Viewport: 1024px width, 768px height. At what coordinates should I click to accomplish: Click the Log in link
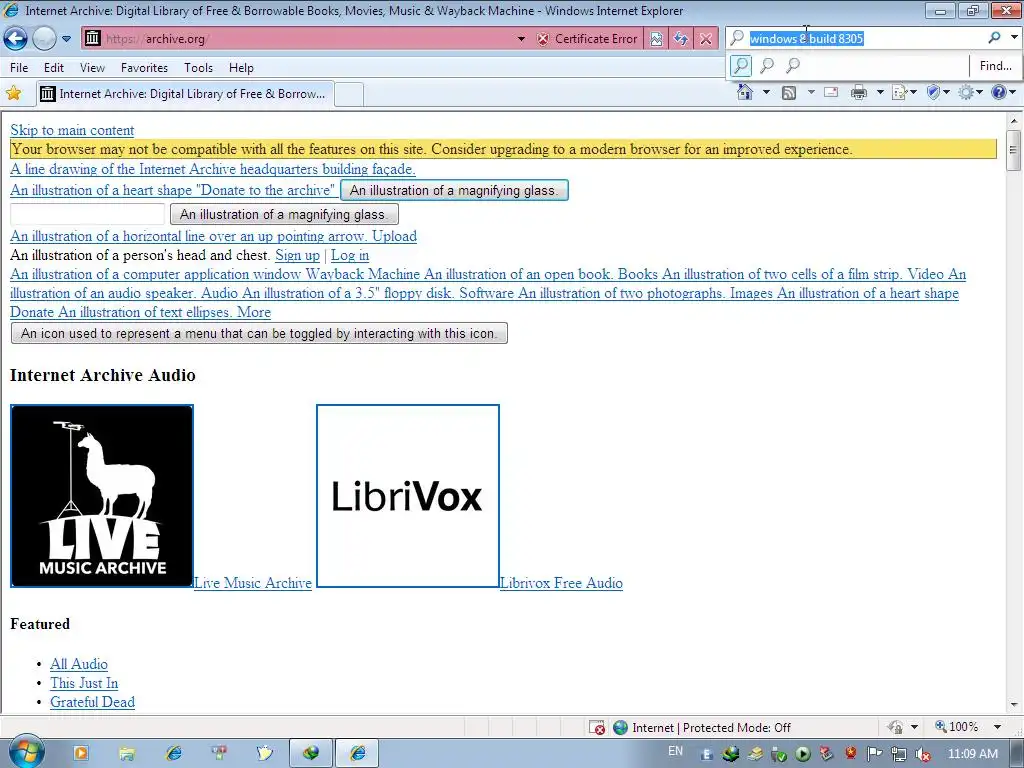click(349, 255)
